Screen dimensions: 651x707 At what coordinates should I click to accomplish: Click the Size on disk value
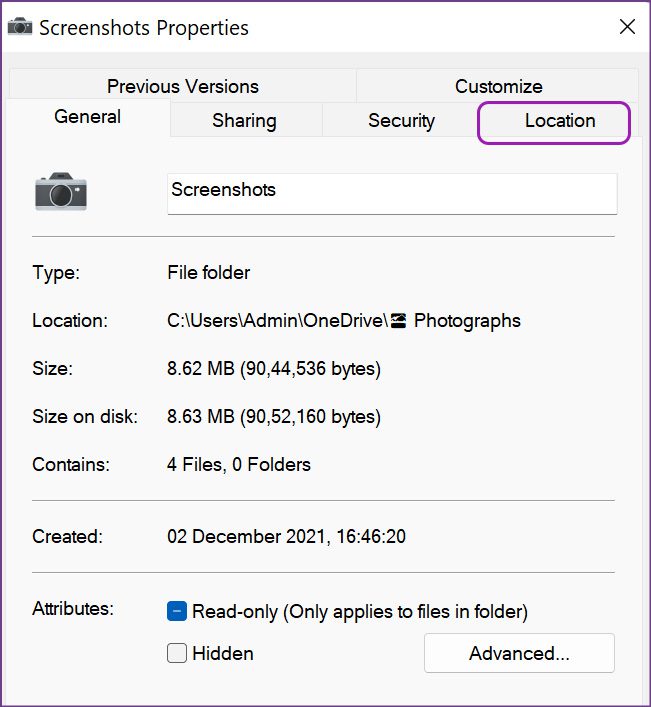point(273,416)
